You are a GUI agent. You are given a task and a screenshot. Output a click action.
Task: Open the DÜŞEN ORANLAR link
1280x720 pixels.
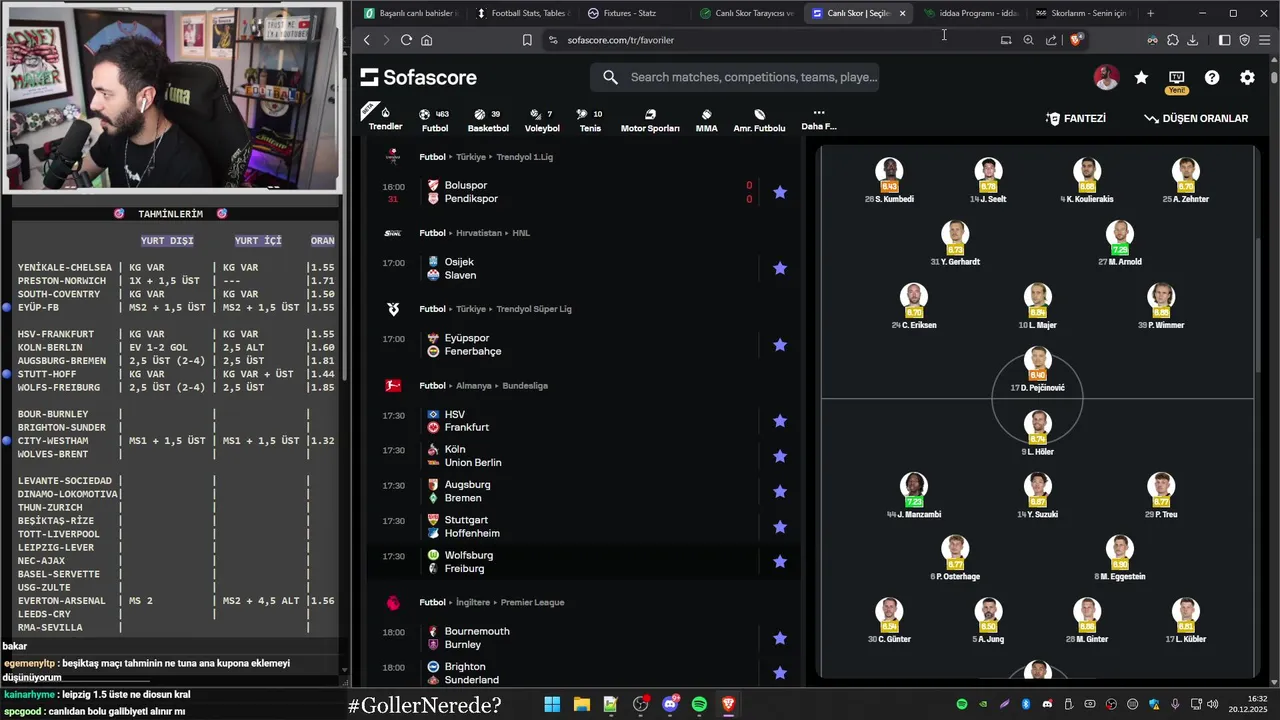(x=1196, y=118)
